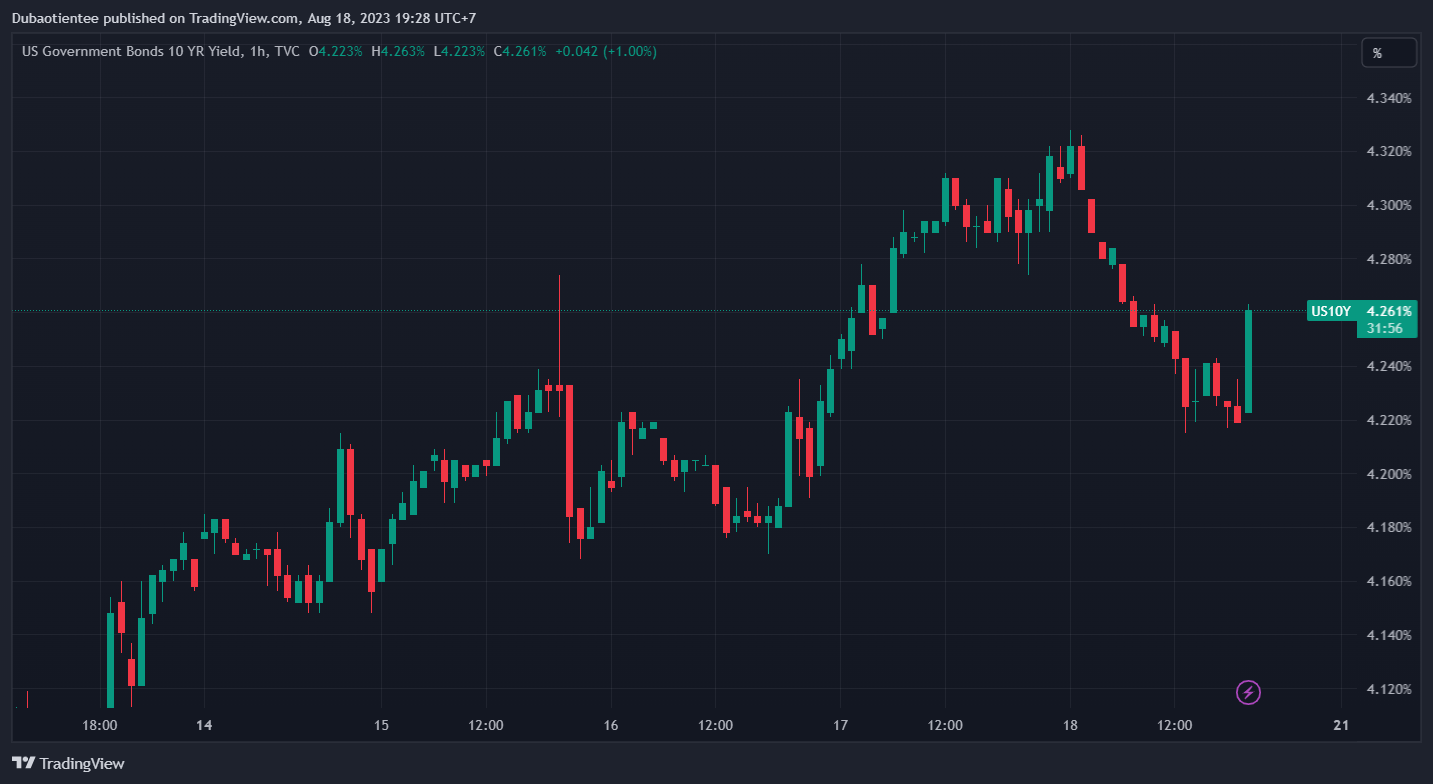Select date 21 on the time axis
Image resolution: width=1433 pixels, height=784 pixels.
tap(1341, 725)
